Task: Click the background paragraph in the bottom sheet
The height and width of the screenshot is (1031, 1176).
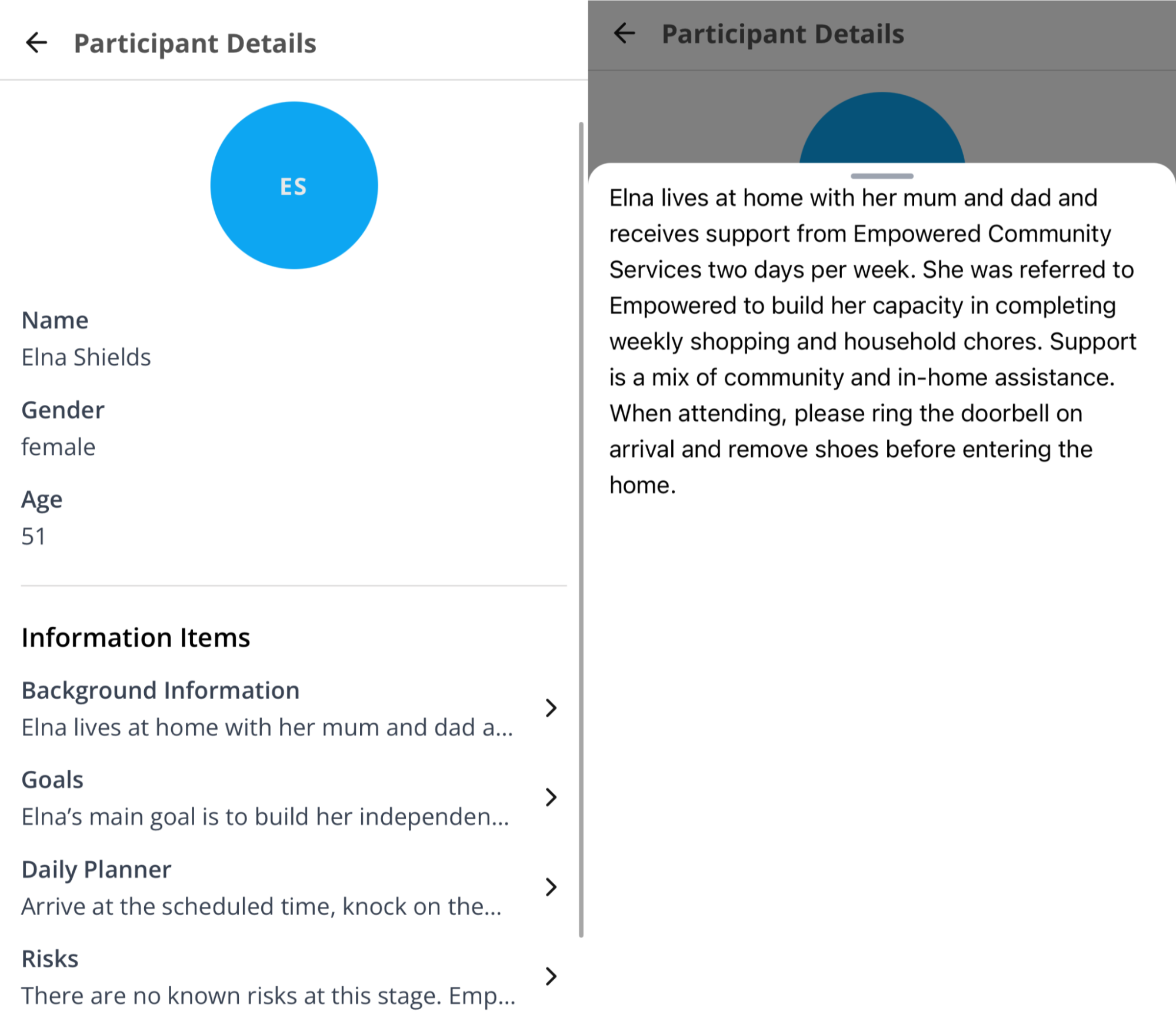Action: [x=871, y=341]
